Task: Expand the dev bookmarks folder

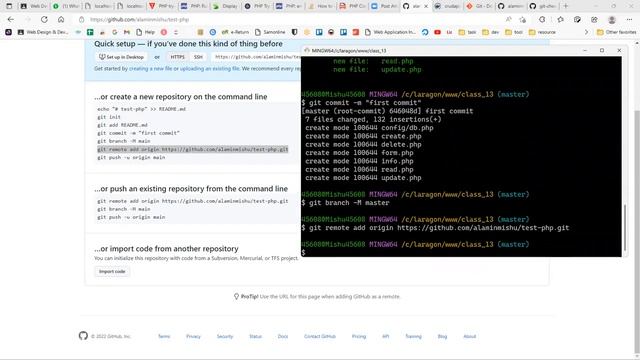Action: click(x=491, y=32)
